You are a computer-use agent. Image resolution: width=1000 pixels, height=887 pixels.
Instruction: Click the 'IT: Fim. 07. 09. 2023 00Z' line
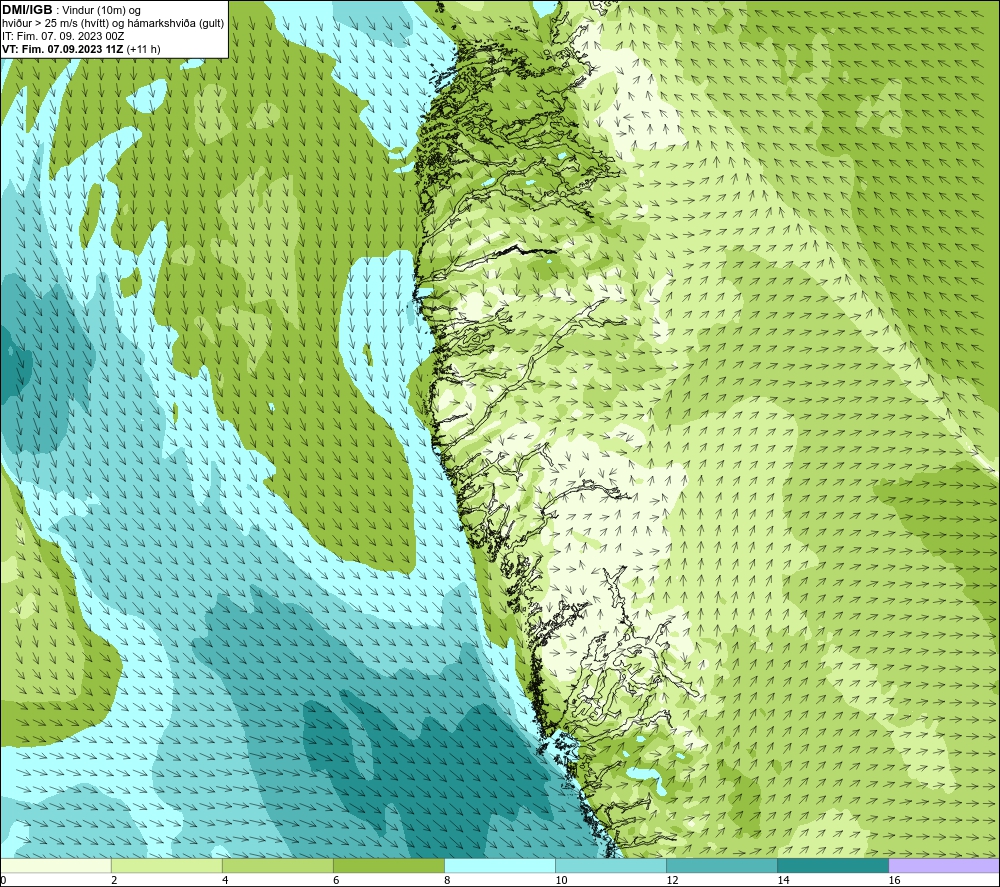pyautogui.click(x=63, y=36)
